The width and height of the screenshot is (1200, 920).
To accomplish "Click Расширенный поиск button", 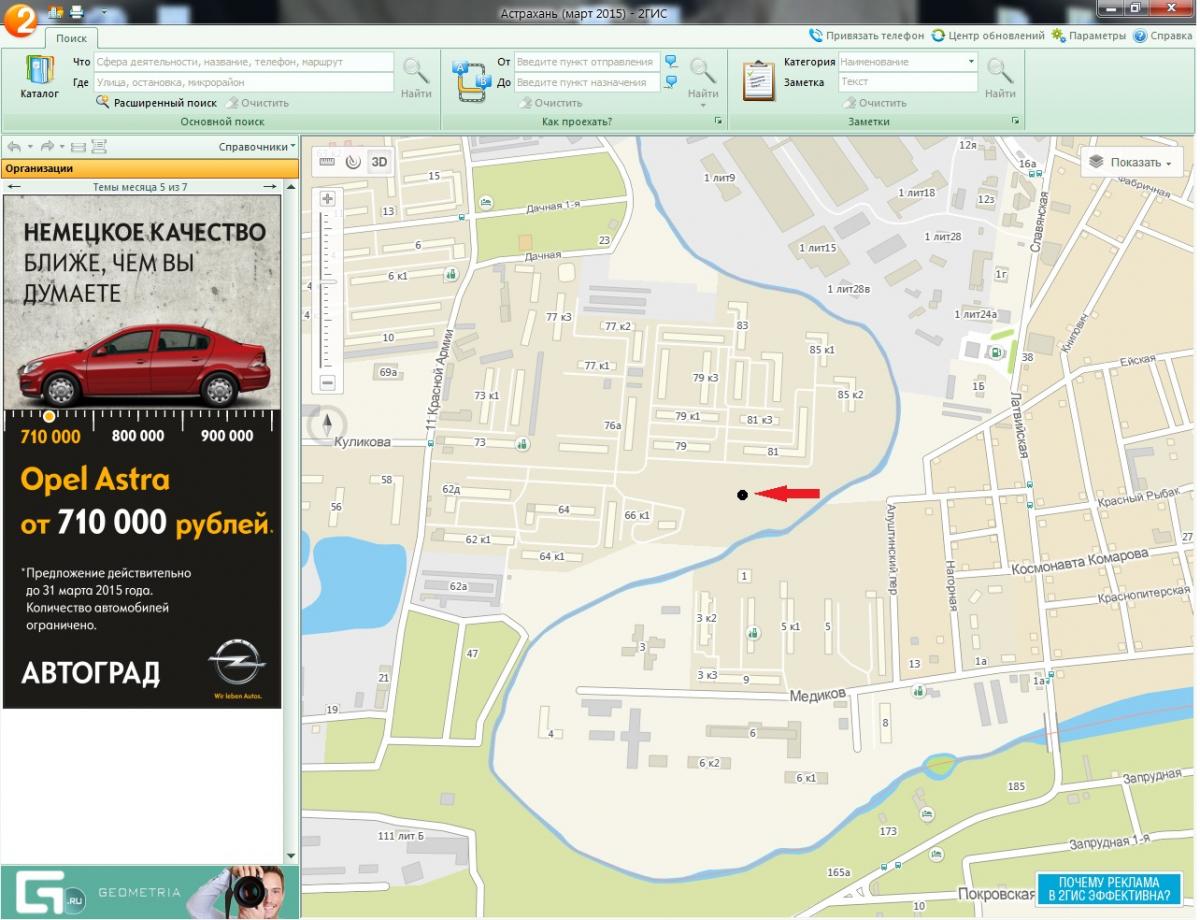I will 156,102.
